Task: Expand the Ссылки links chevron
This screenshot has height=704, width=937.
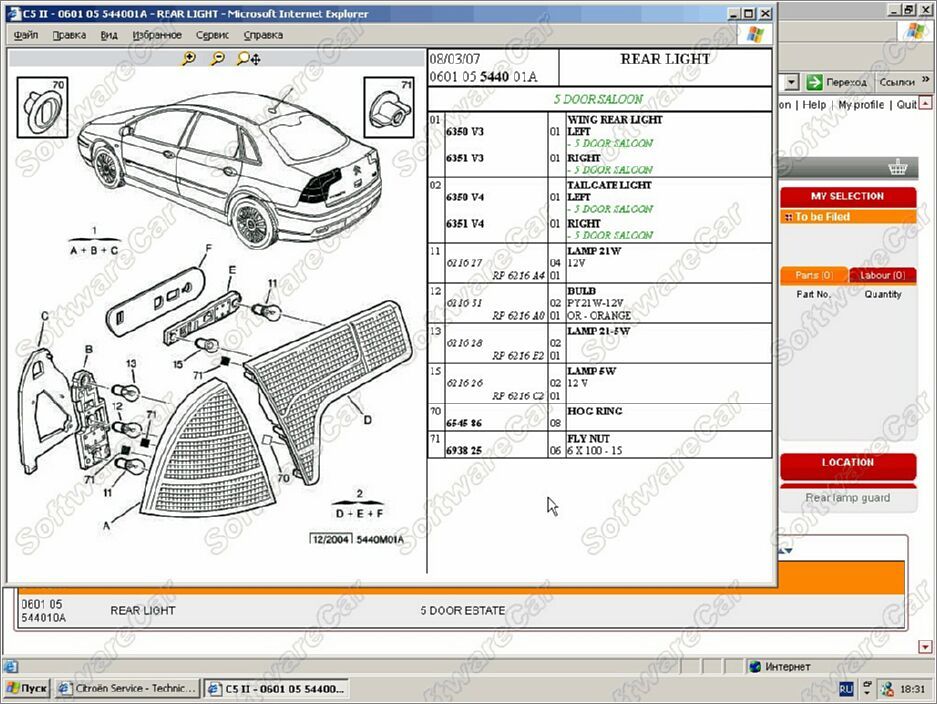Action: pyautogui.click(x=926, y=79)
